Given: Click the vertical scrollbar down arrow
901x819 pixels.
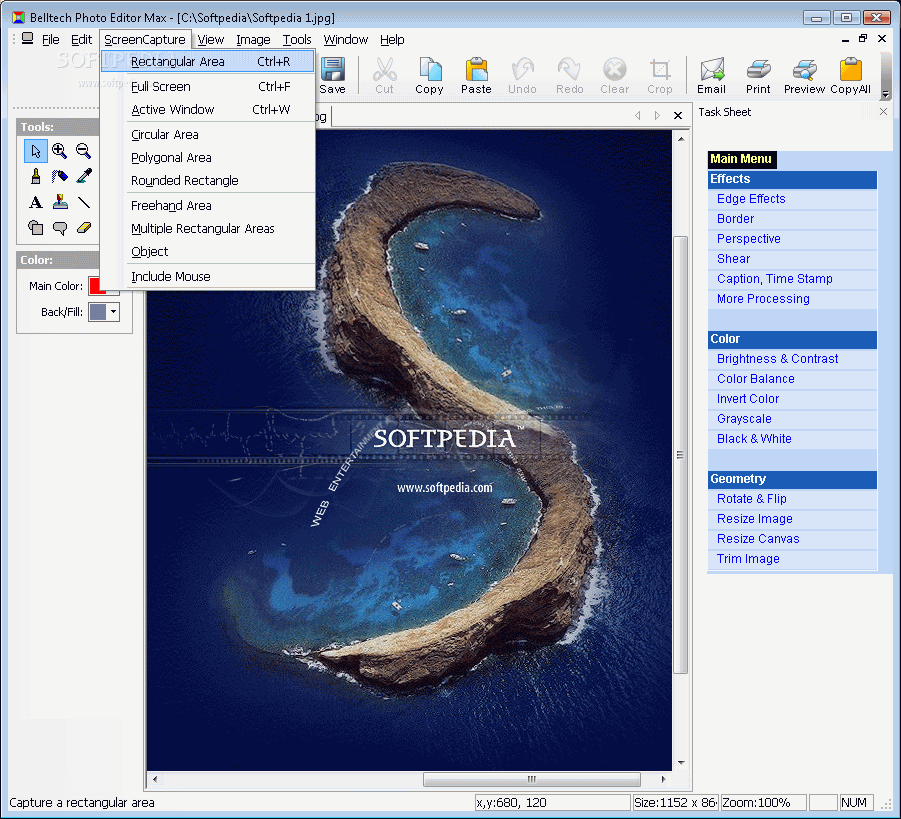Looking at the screenshot, I should click(681, 763).
